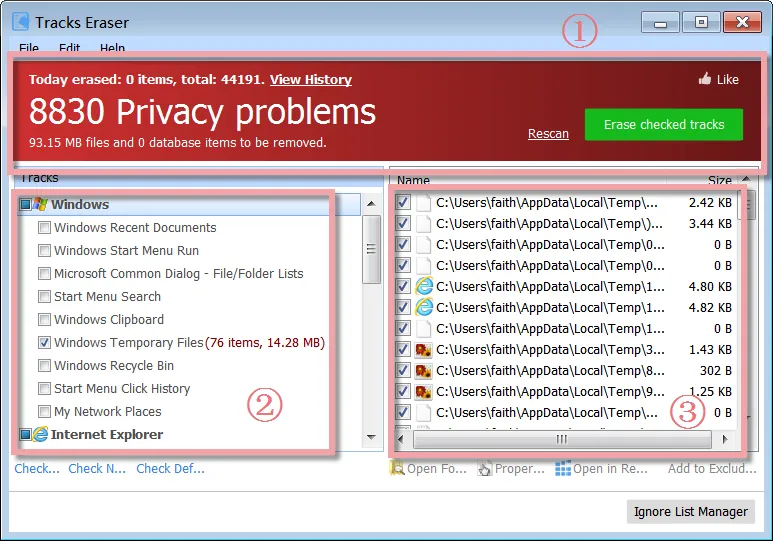Toggle the Windows group tri-state checkbox
The height and width of the screenshot is (541, 773).
(x=25, y=204)
